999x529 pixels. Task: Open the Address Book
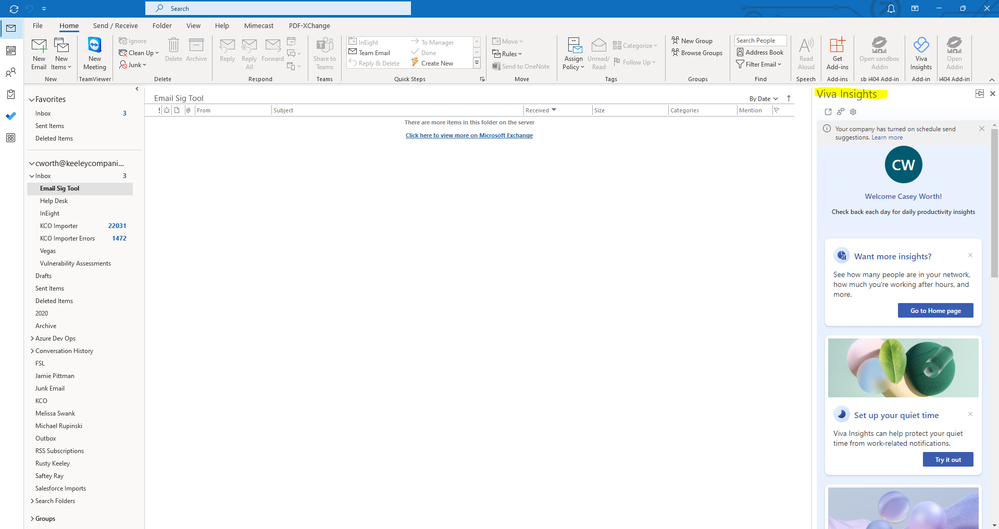(x=760, y=52)
